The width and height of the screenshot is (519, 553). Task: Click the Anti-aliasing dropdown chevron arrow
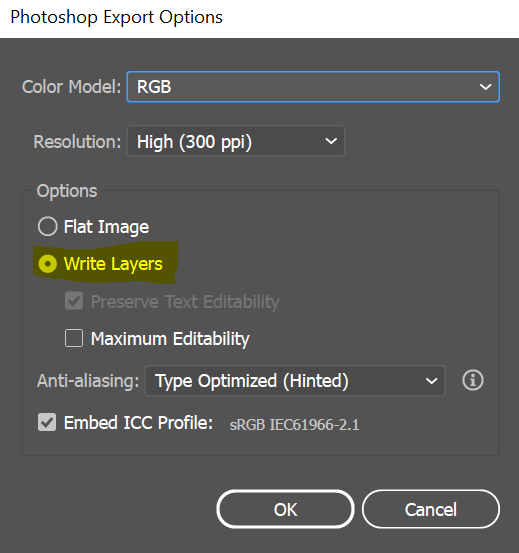431,381
